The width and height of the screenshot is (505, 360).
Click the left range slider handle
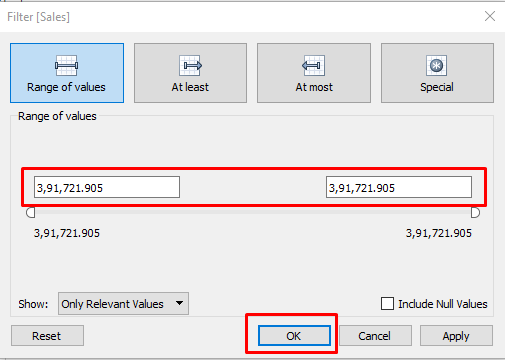(x=31, y=212)
